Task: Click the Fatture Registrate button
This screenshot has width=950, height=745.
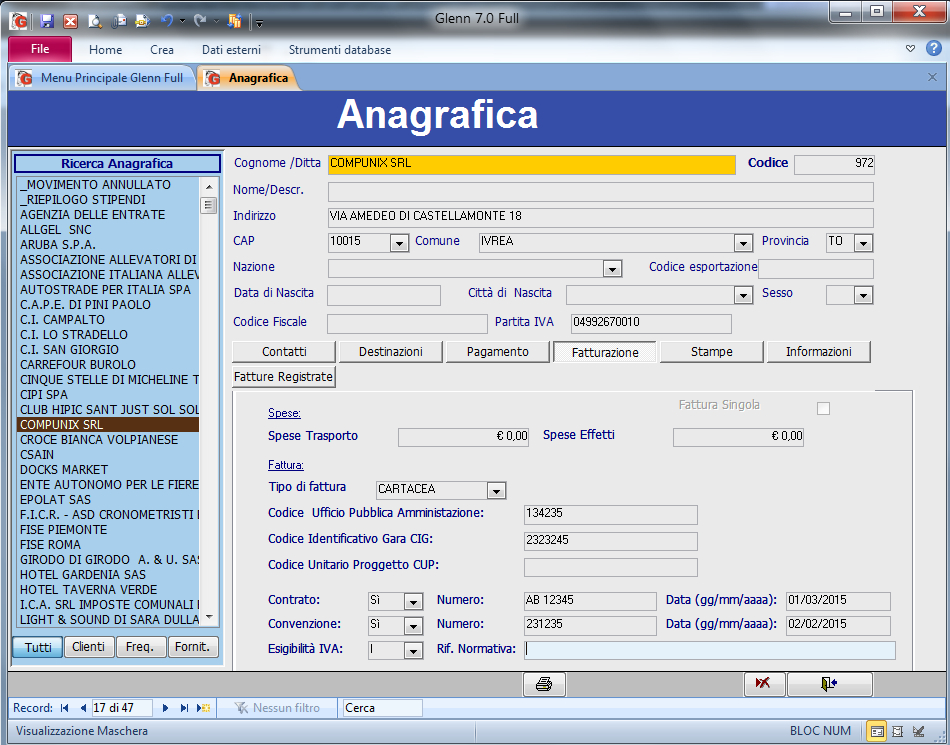Action: (284, 377)
